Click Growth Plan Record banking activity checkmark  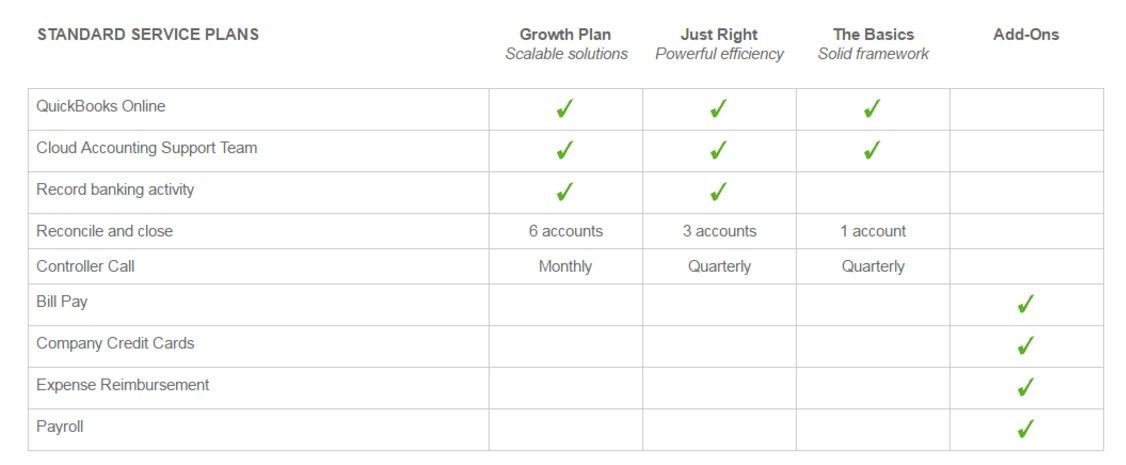click(565, 192)
